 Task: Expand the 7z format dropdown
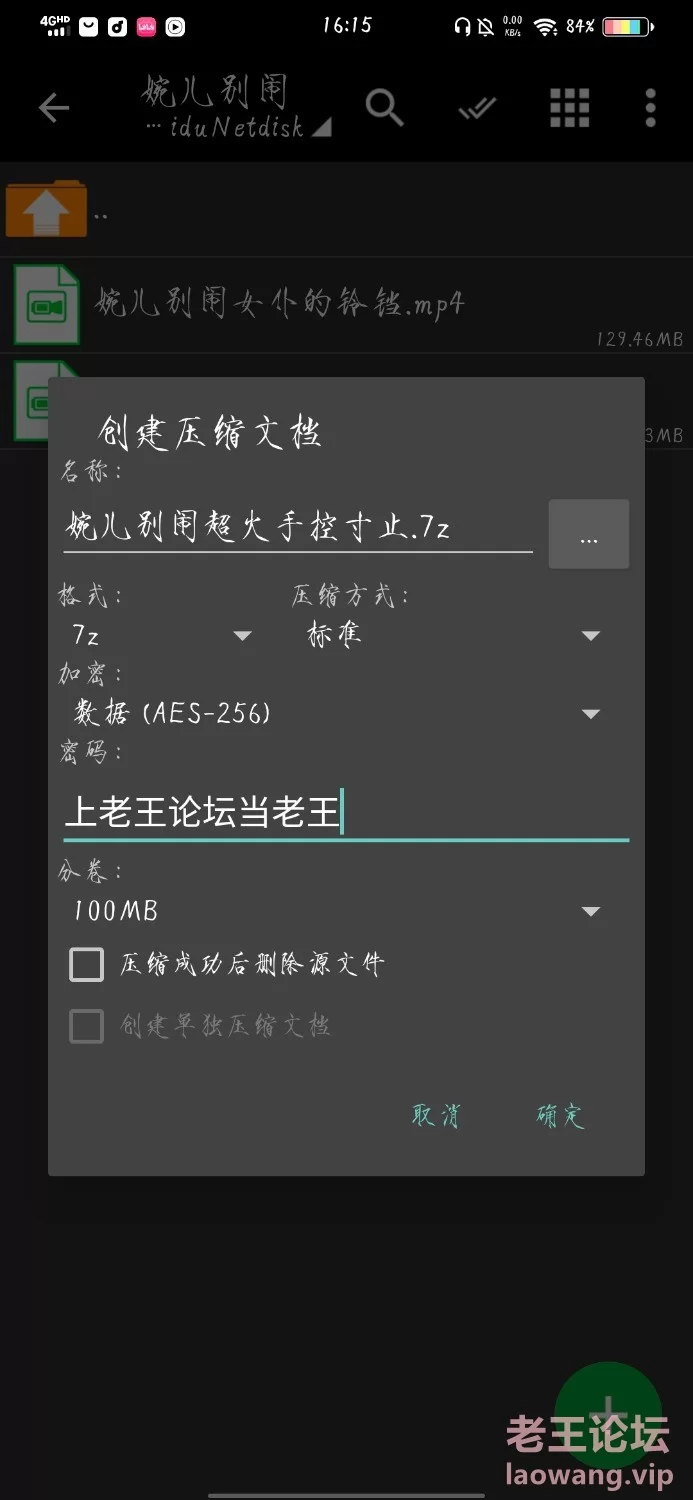[x=160, y=635]
